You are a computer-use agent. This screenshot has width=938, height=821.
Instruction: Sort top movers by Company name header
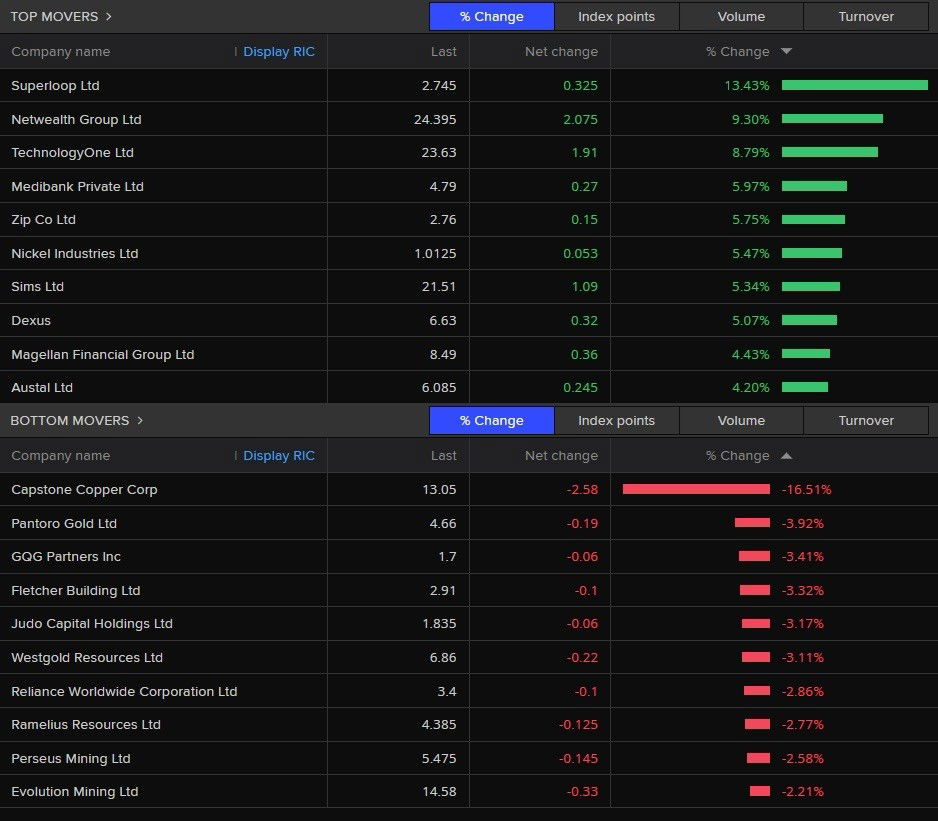pyautogui.click(x=62, y=51)
